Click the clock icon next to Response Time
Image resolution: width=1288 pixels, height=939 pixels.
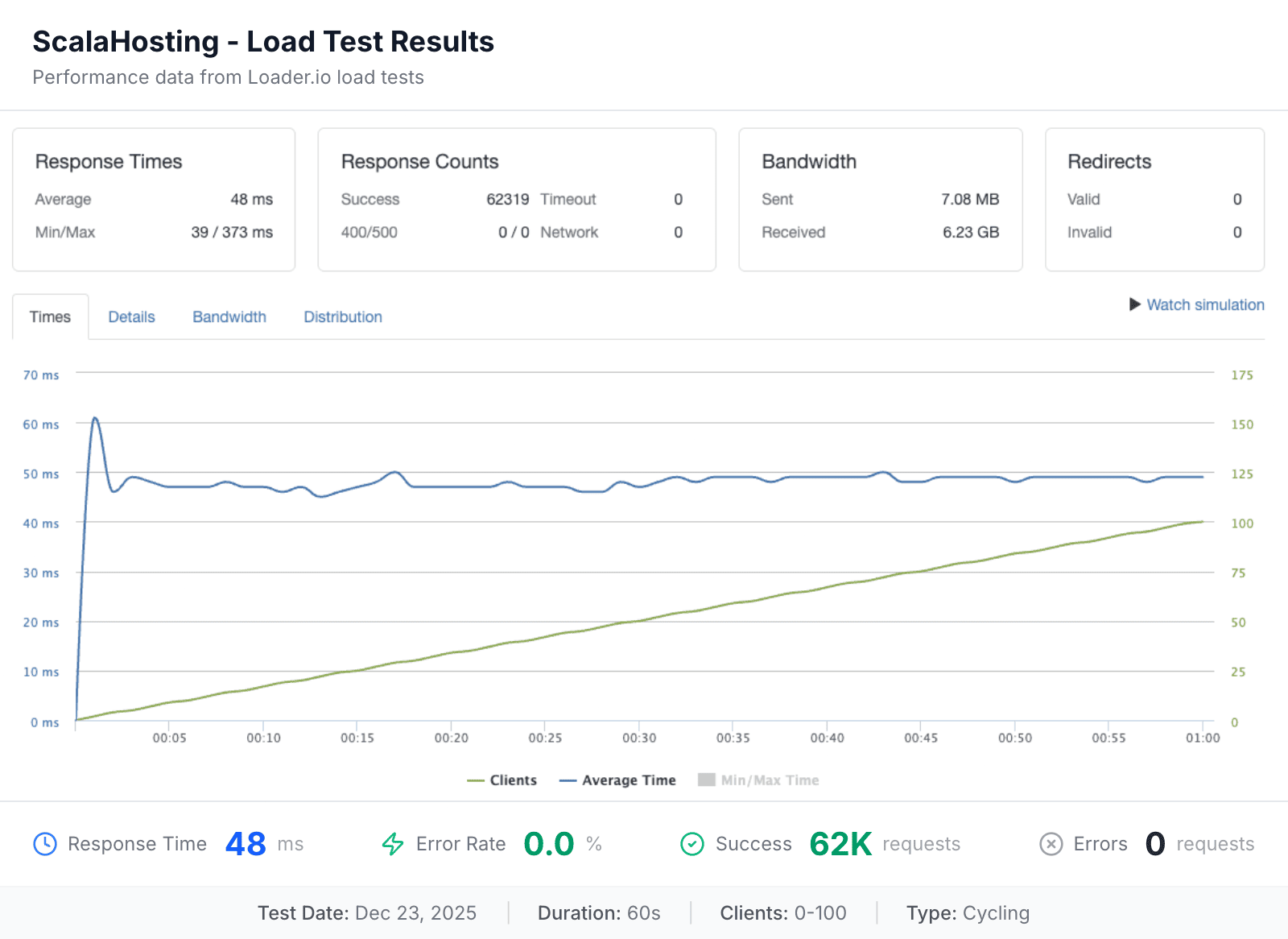tap(46, 844)
